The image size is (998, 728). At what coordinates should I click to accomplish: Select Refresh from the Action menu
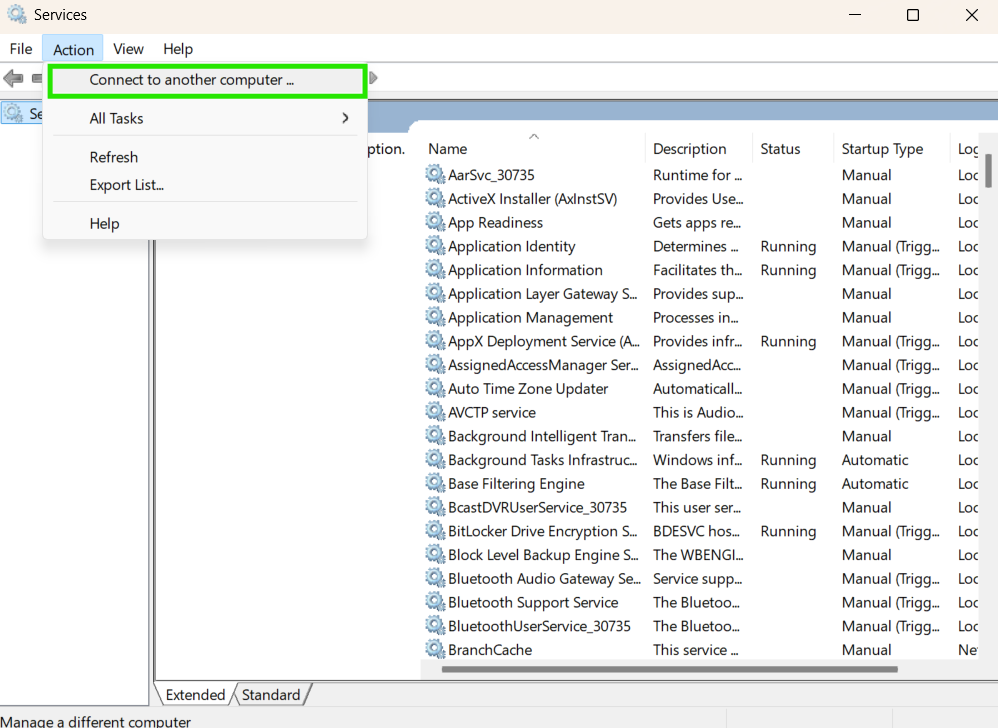click(114, 157)
